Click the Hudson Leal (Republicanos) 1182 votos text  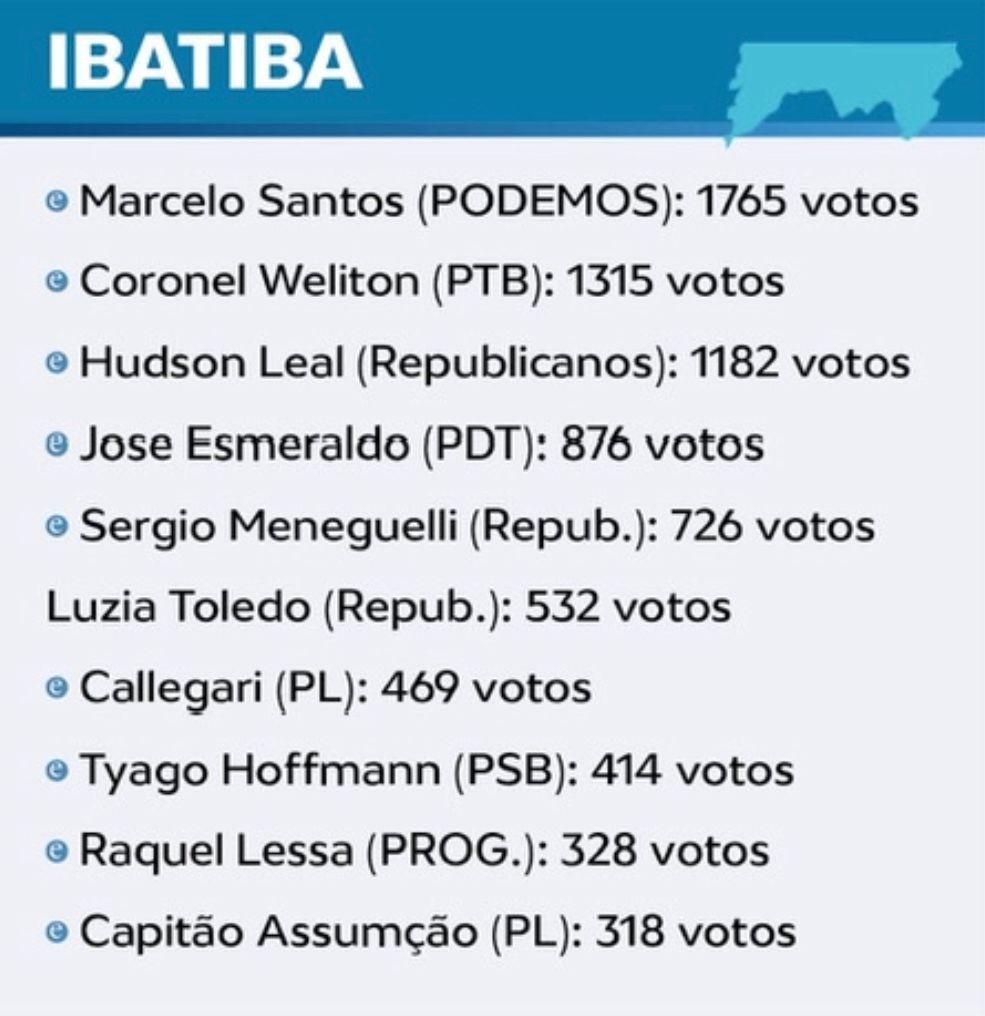(x=494, y=364)
